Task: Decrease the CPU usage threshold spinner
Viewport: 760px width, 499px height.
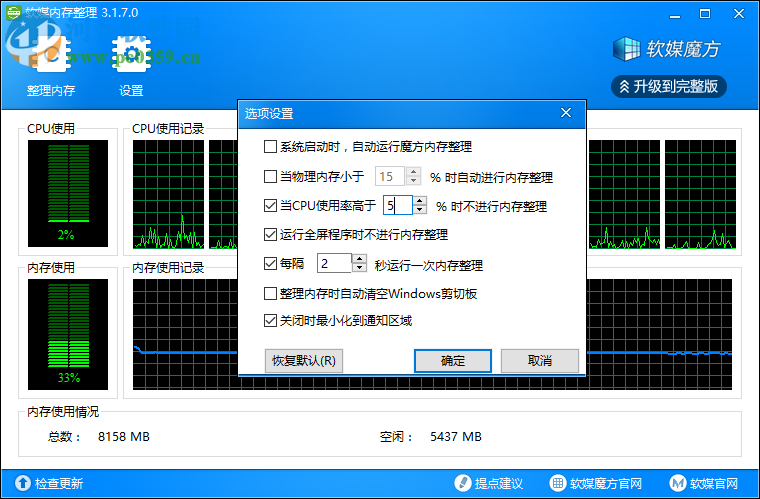Action: [420, 210]
